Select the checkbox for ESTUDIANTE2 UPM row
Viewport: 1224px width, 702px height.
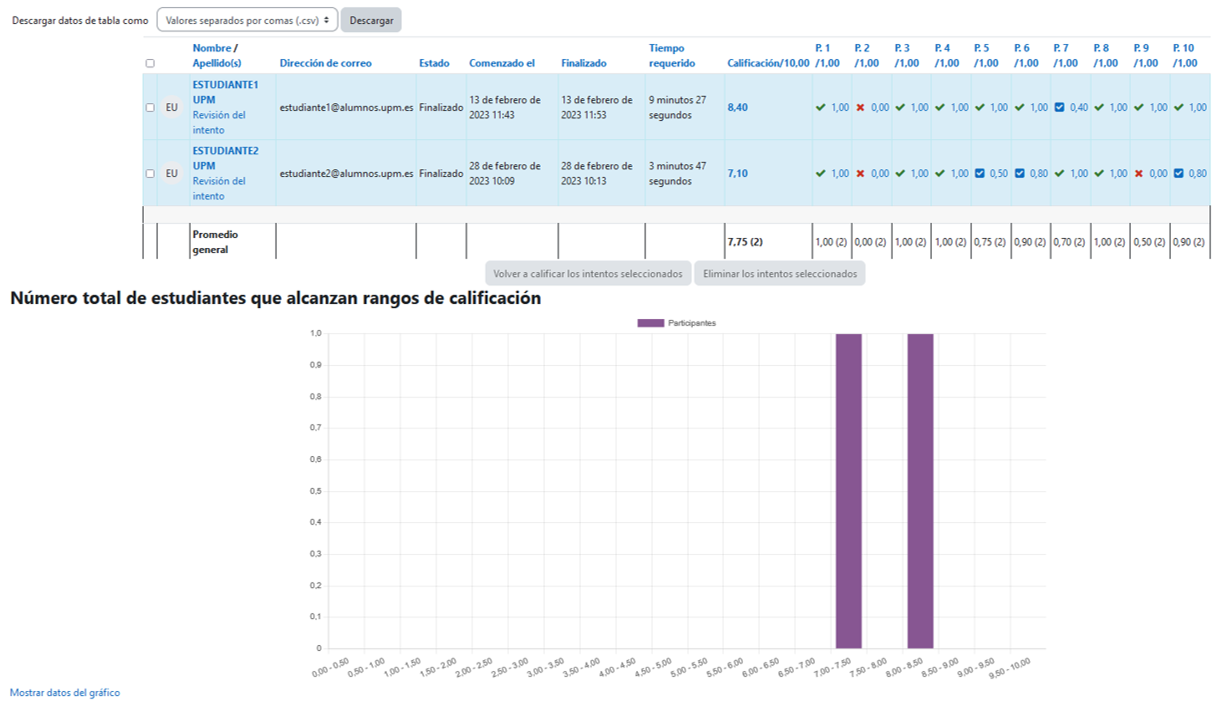150,173
